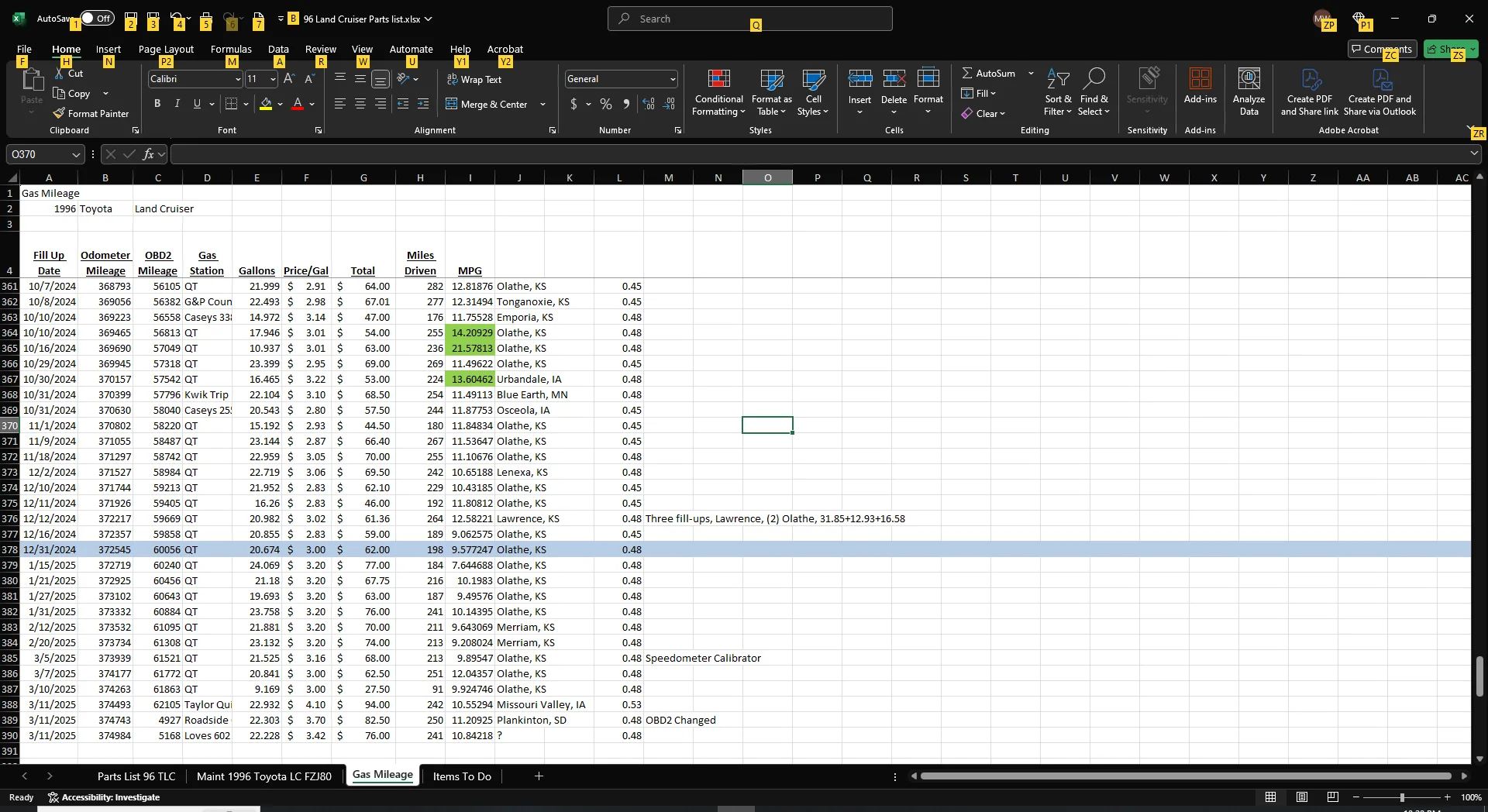The image size is (1488, 812).
Task: Click the Format cells icon
Action: (x=928, y=79)
